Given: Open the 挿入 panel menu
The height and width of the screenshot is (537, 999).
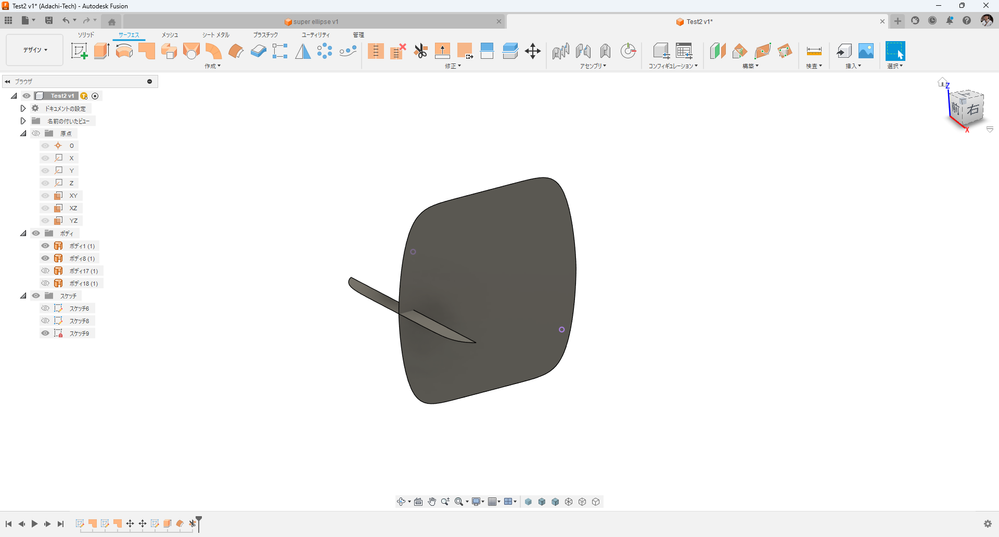Looking at the screenshot, I should point(853,66).
